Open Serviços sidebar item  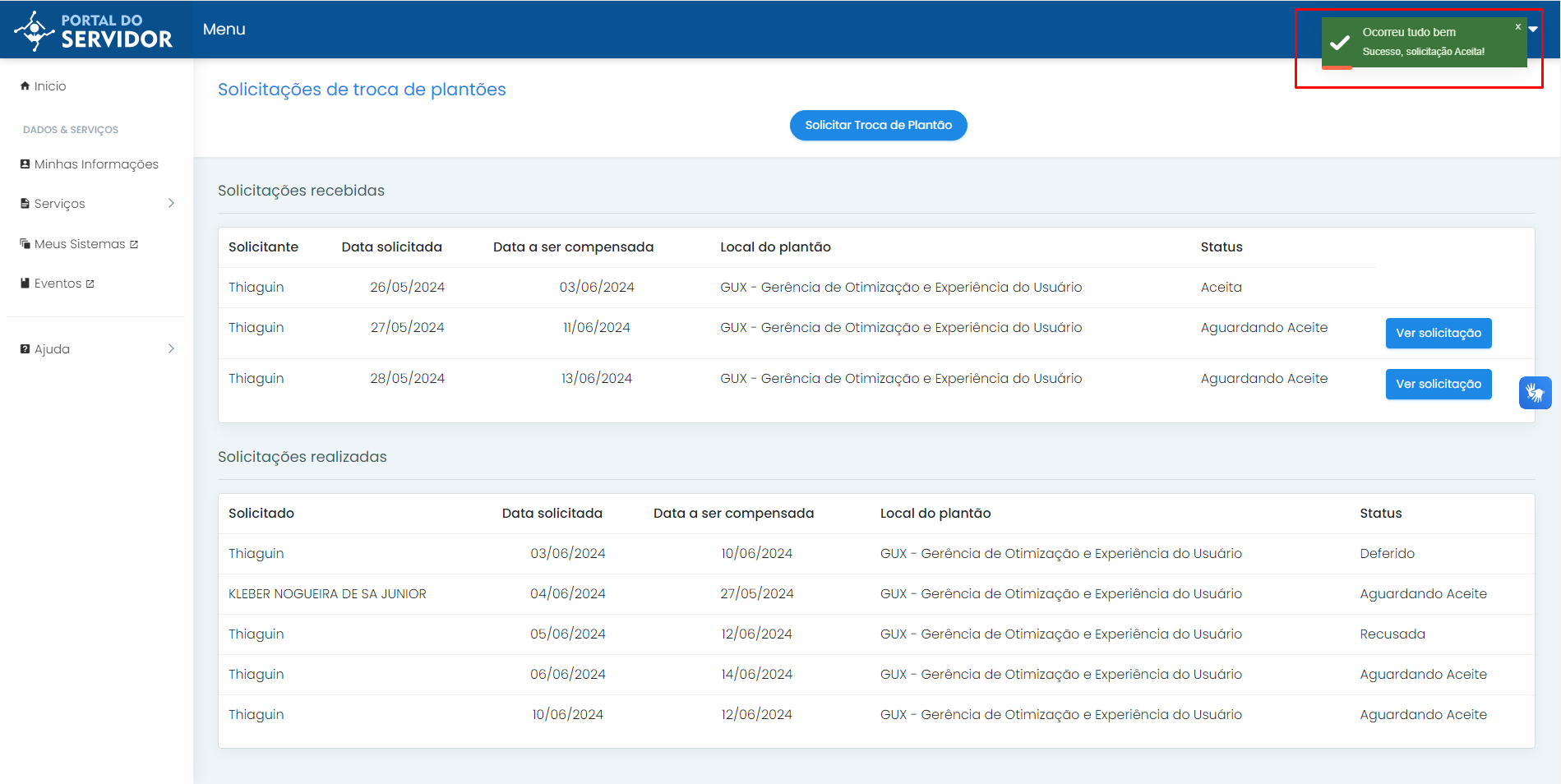pyautogui.click(x=59, y=204)
